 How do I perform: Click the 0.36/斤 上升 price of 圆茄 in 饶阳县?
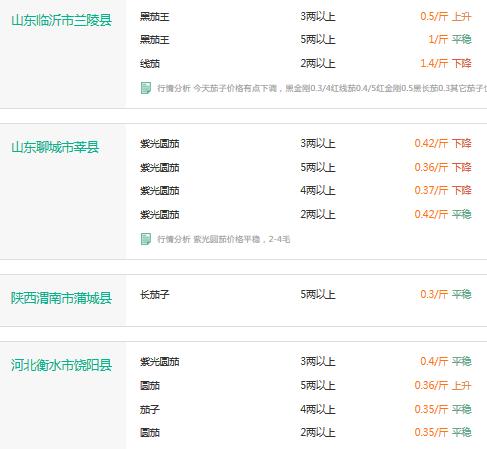pyautogui.click(x=443, y=386)
